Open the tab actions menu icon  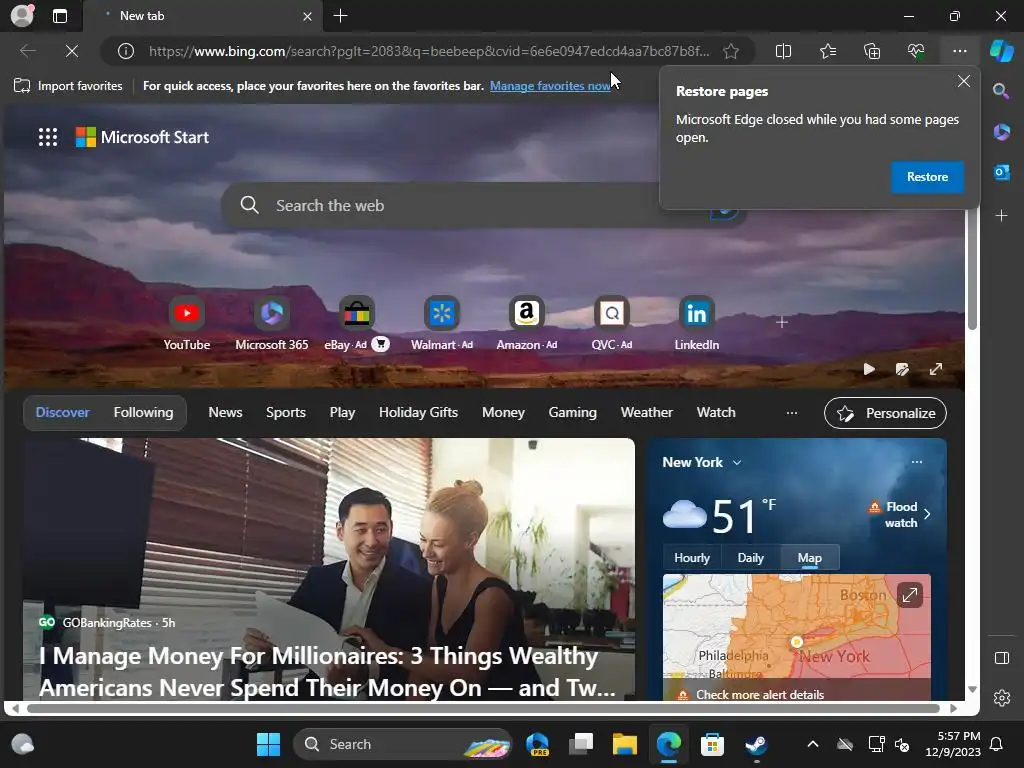(59, 16)
